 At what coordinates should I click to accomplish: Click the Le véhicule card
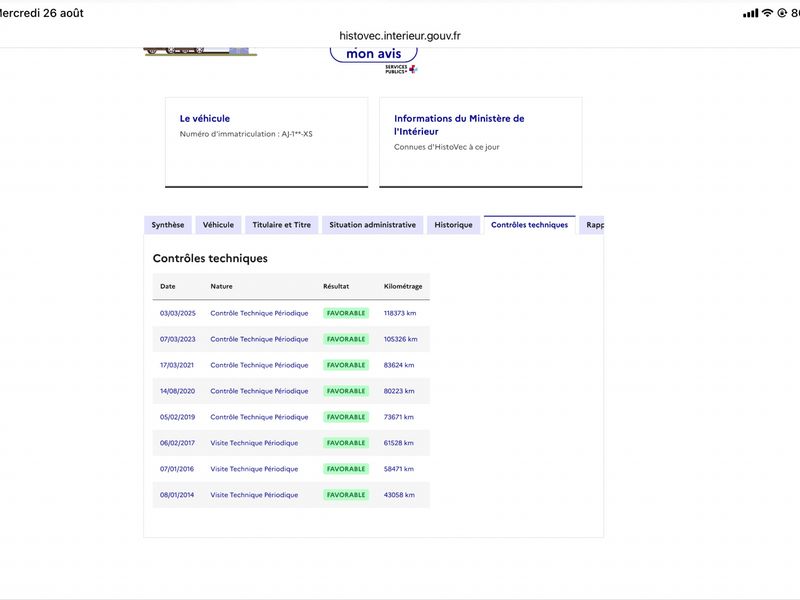tap(266, 142)
